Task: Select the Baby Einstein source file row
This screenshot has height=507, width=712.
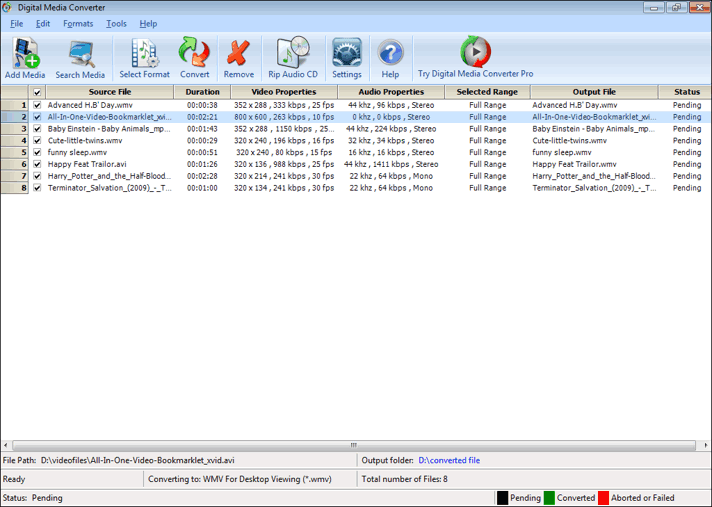Action: point(109,129)
